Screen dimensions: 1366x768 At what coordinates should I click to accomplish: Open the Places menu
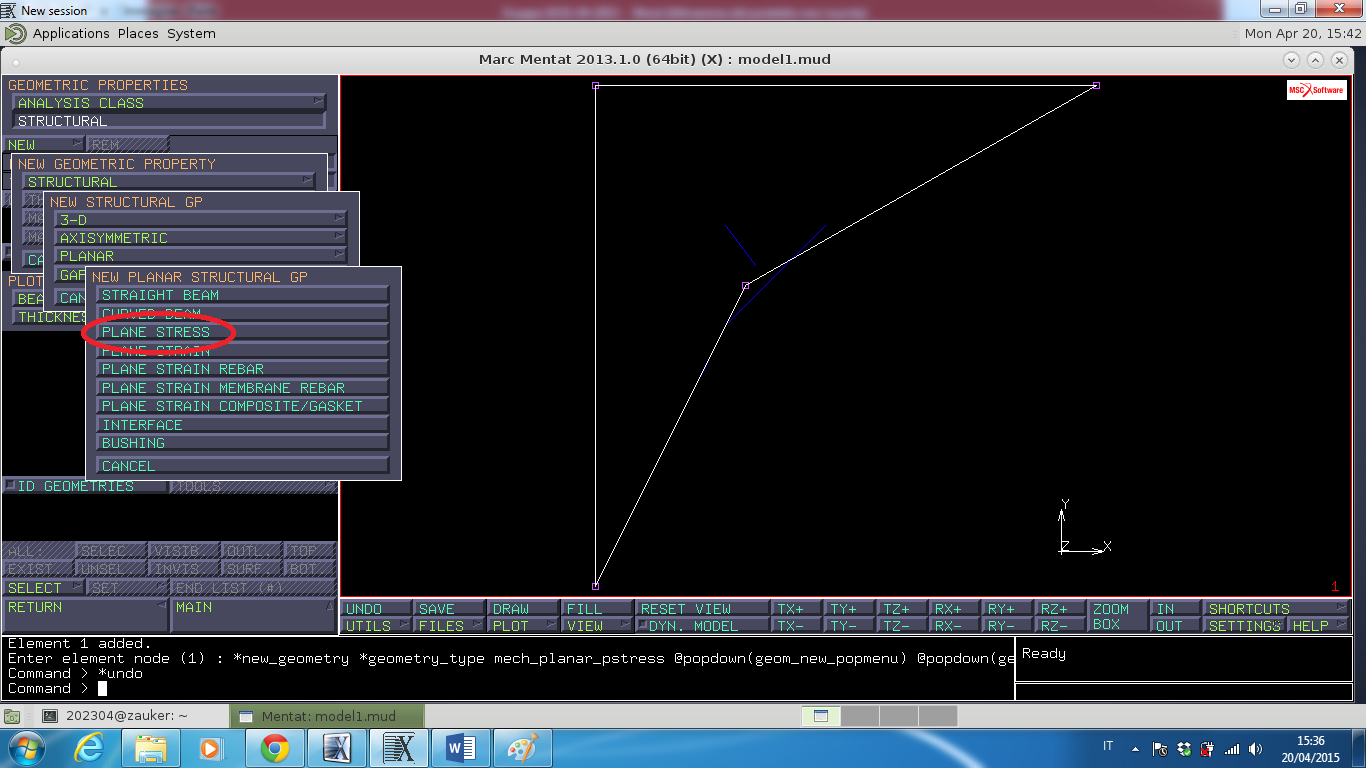point(138,33)
